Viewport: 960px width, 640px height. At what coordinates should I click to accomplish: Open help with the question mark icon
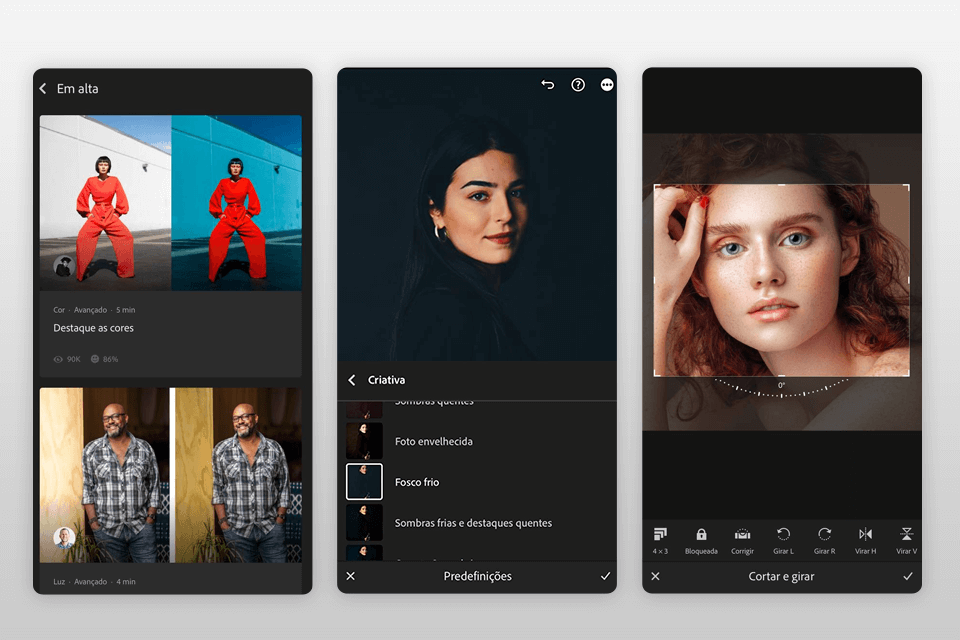coord(578,85)
